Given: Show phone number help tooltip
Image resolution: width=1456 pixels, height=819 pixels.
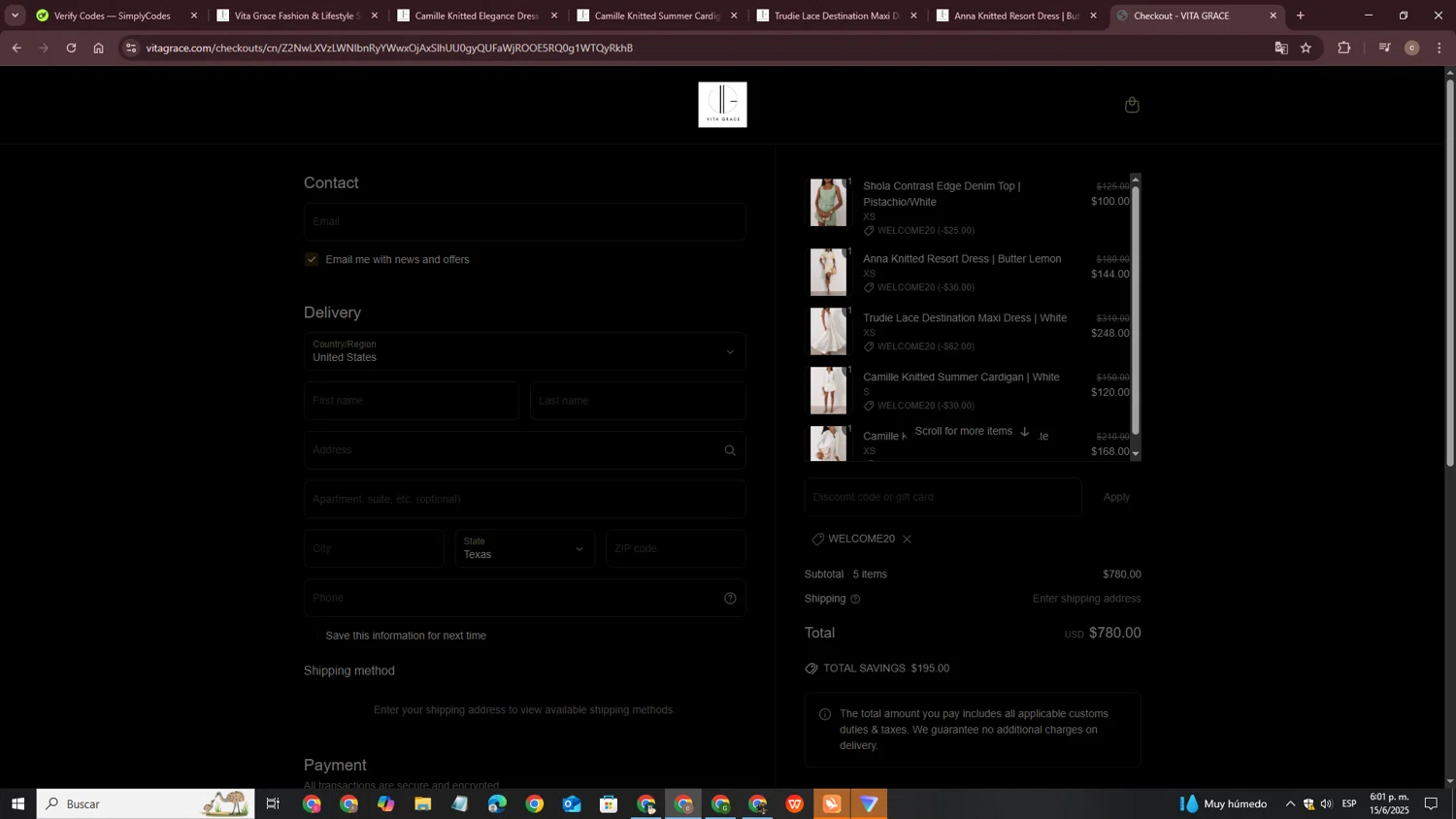Looking at the screenshot, I should [x=730, y=599].
